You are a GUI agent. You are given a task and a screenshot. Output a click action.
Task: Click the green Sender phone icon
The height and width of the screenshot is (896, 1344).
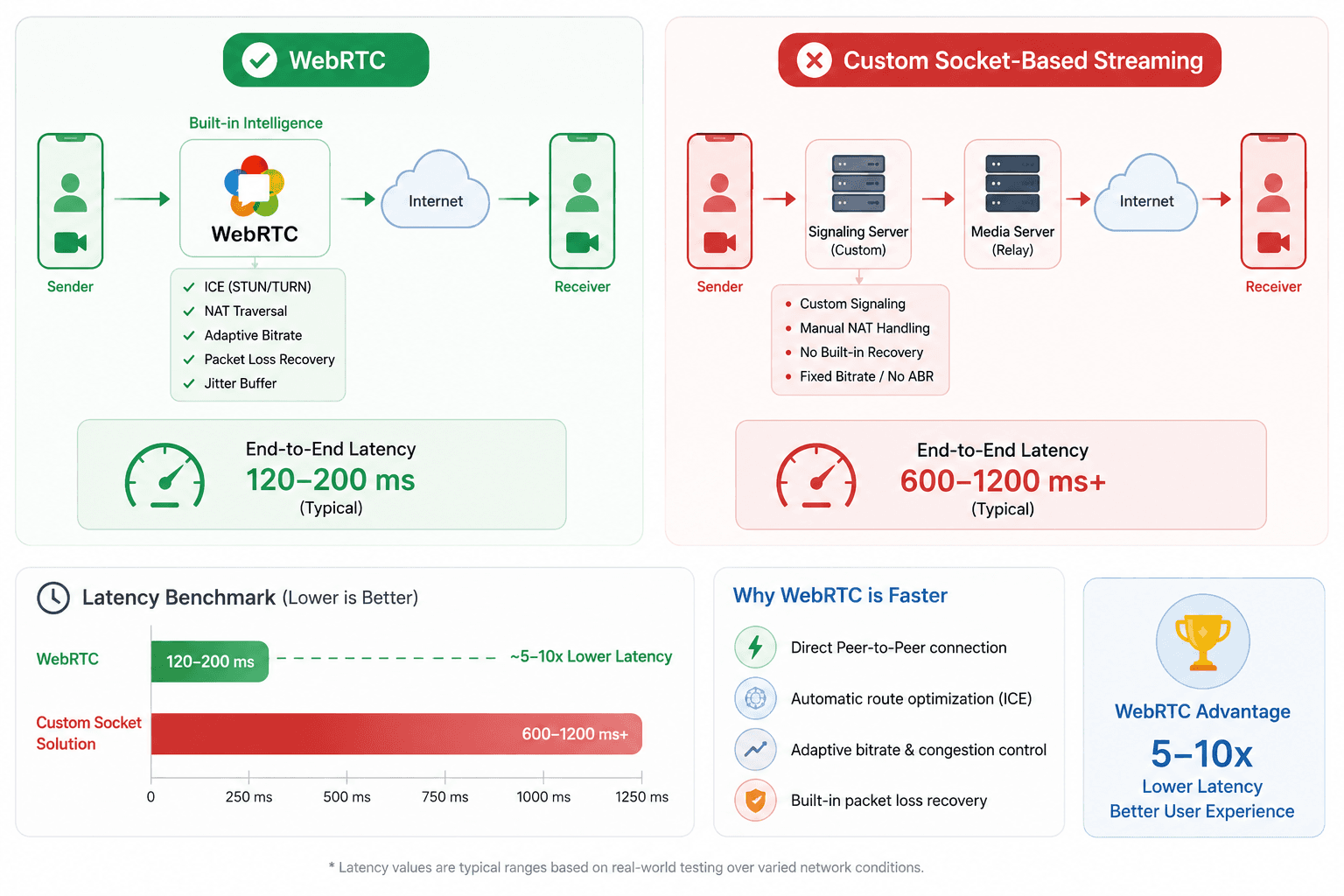click(70, 200)
